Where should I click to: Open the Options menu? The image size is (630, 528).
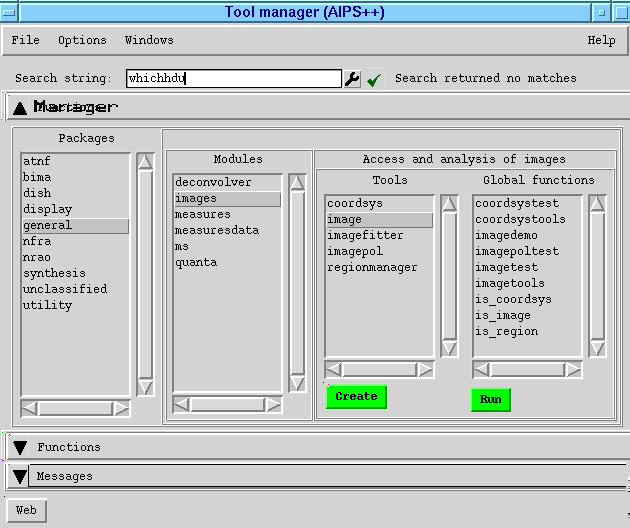(82, 40)
